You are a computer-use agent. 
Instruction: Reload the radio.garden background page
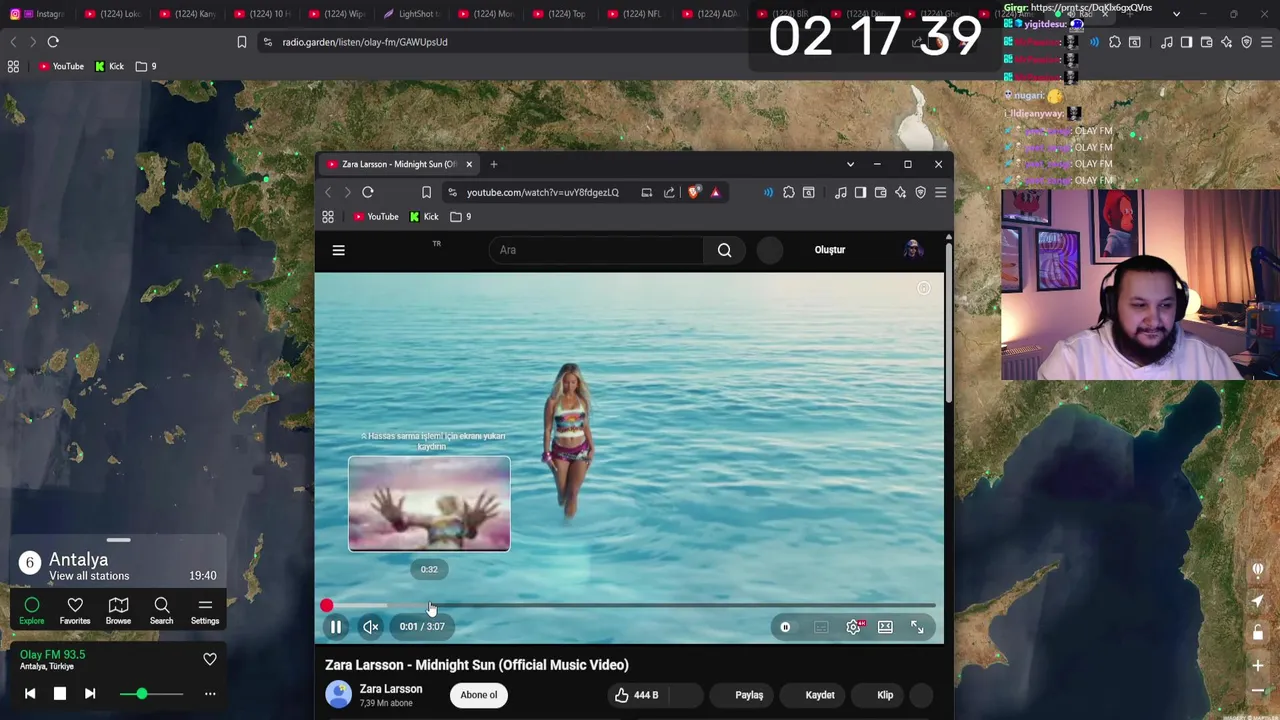point(53,42)
